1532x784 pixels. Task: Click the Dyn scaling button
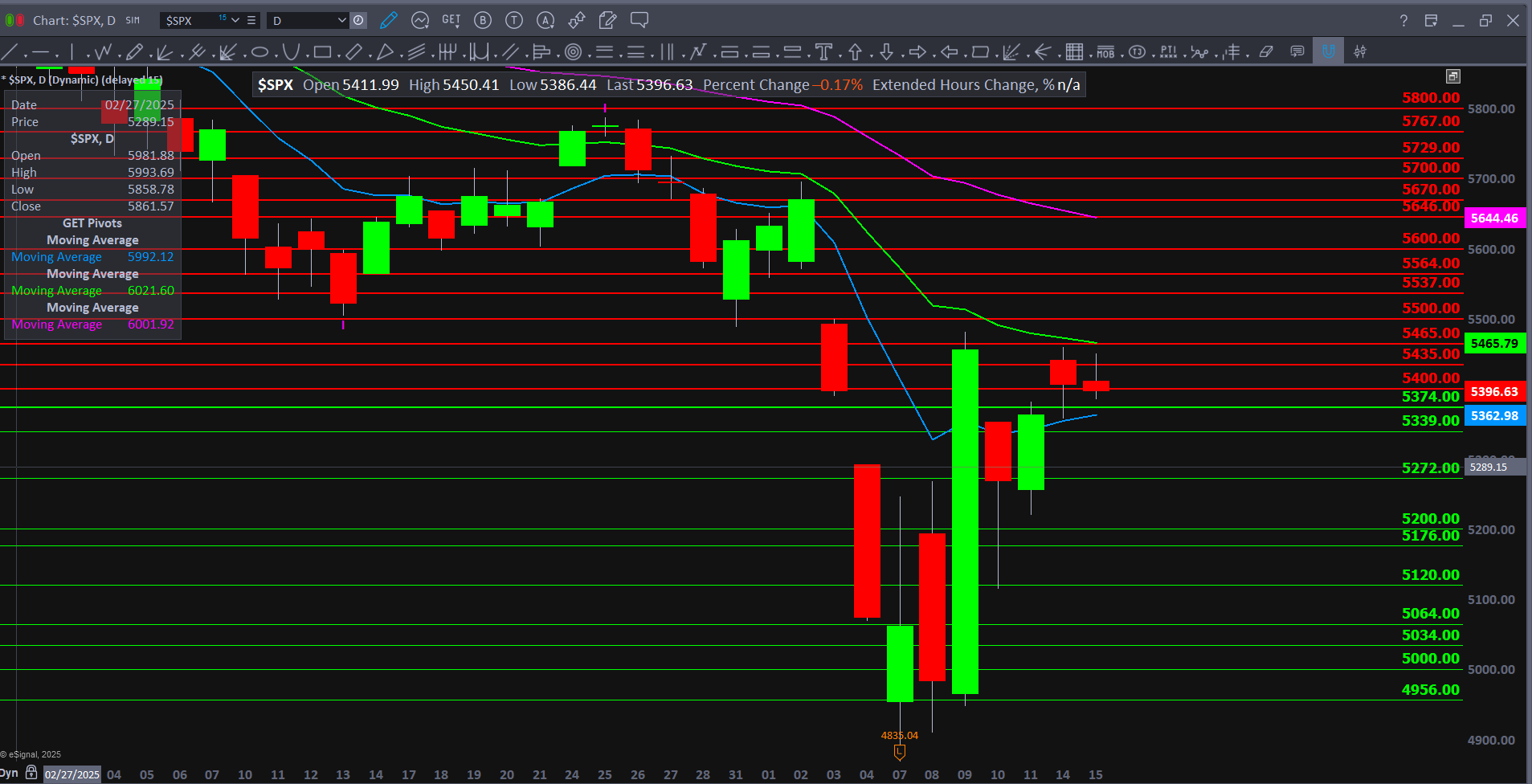[9, 773]
